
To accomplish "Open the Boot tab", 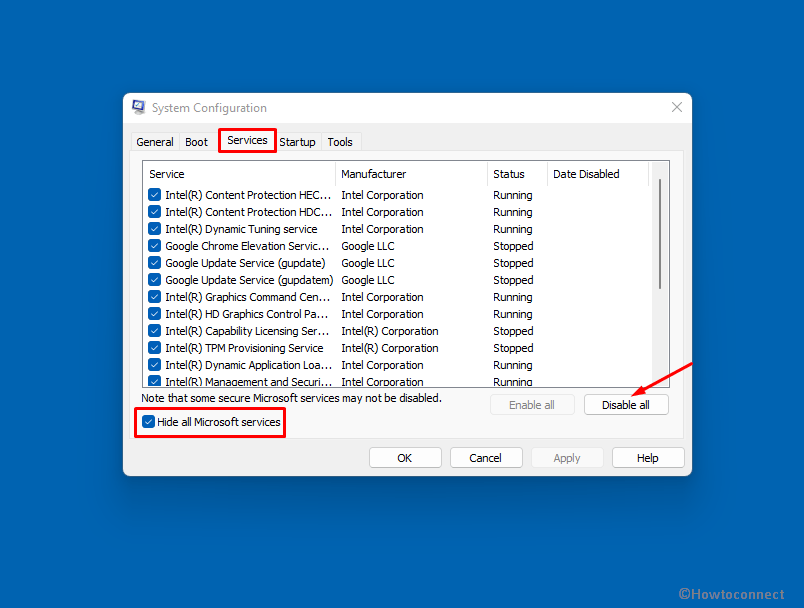I will 196,141.
